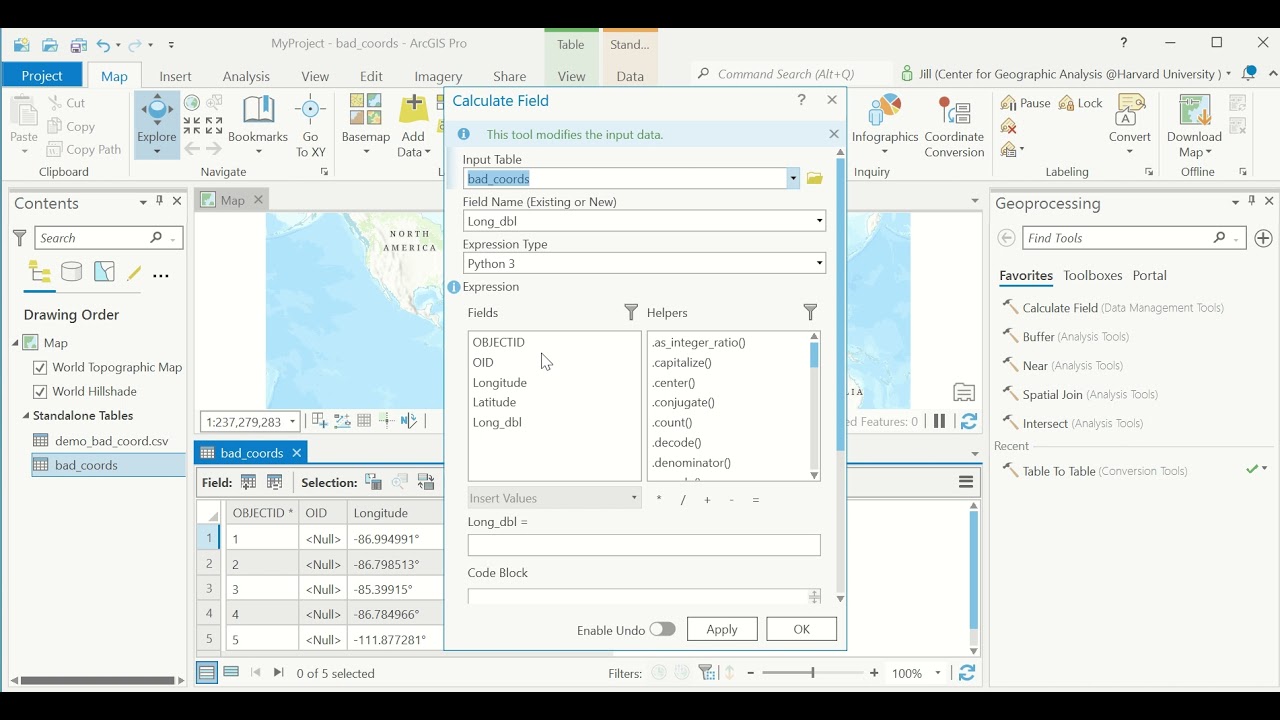
Task: Switch Contents to List By Data Source
Action: [72, 272]
